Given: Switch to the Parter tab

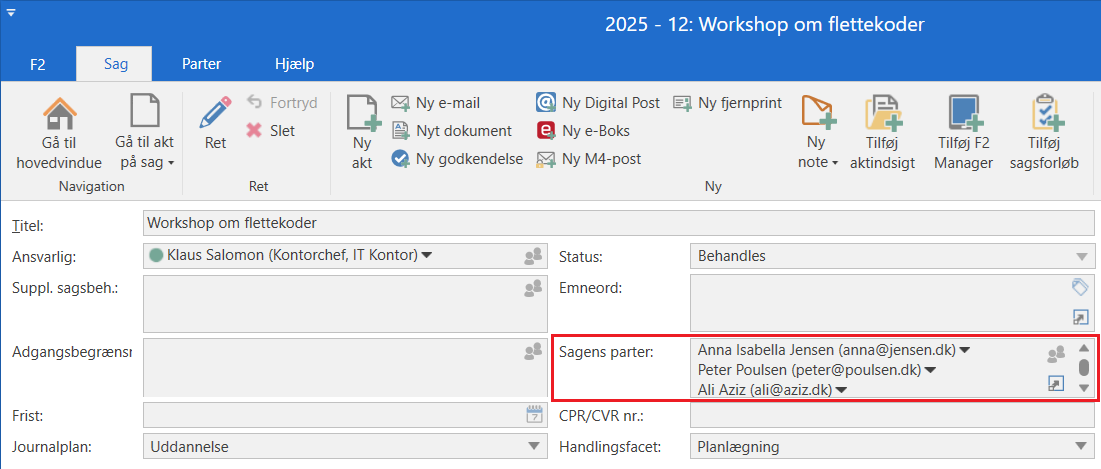Looking at the screenshot, I should point(201,64).
